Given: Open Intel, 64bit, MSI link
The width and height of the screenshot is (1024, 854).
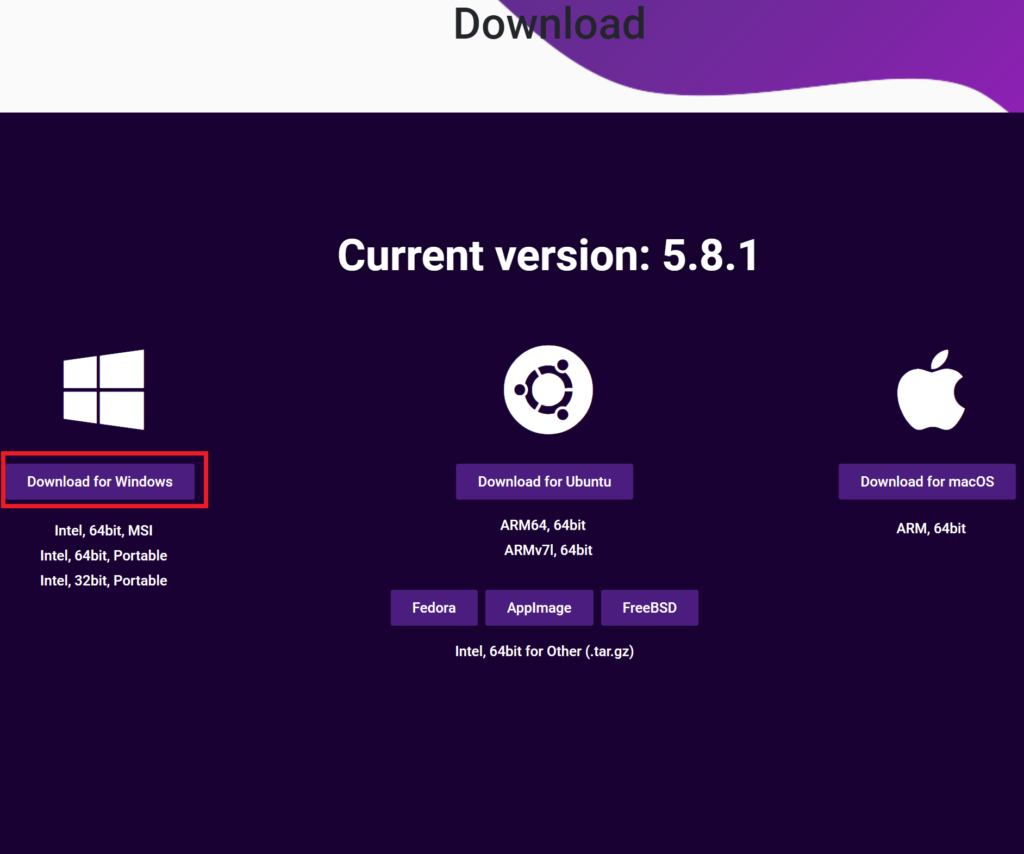Looking at the screenshot, I should pos(103,530).
